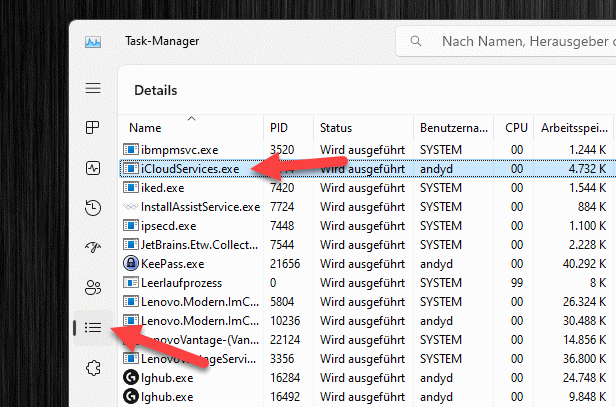Click the 40.292 K memory value

[x=584, y=264]
